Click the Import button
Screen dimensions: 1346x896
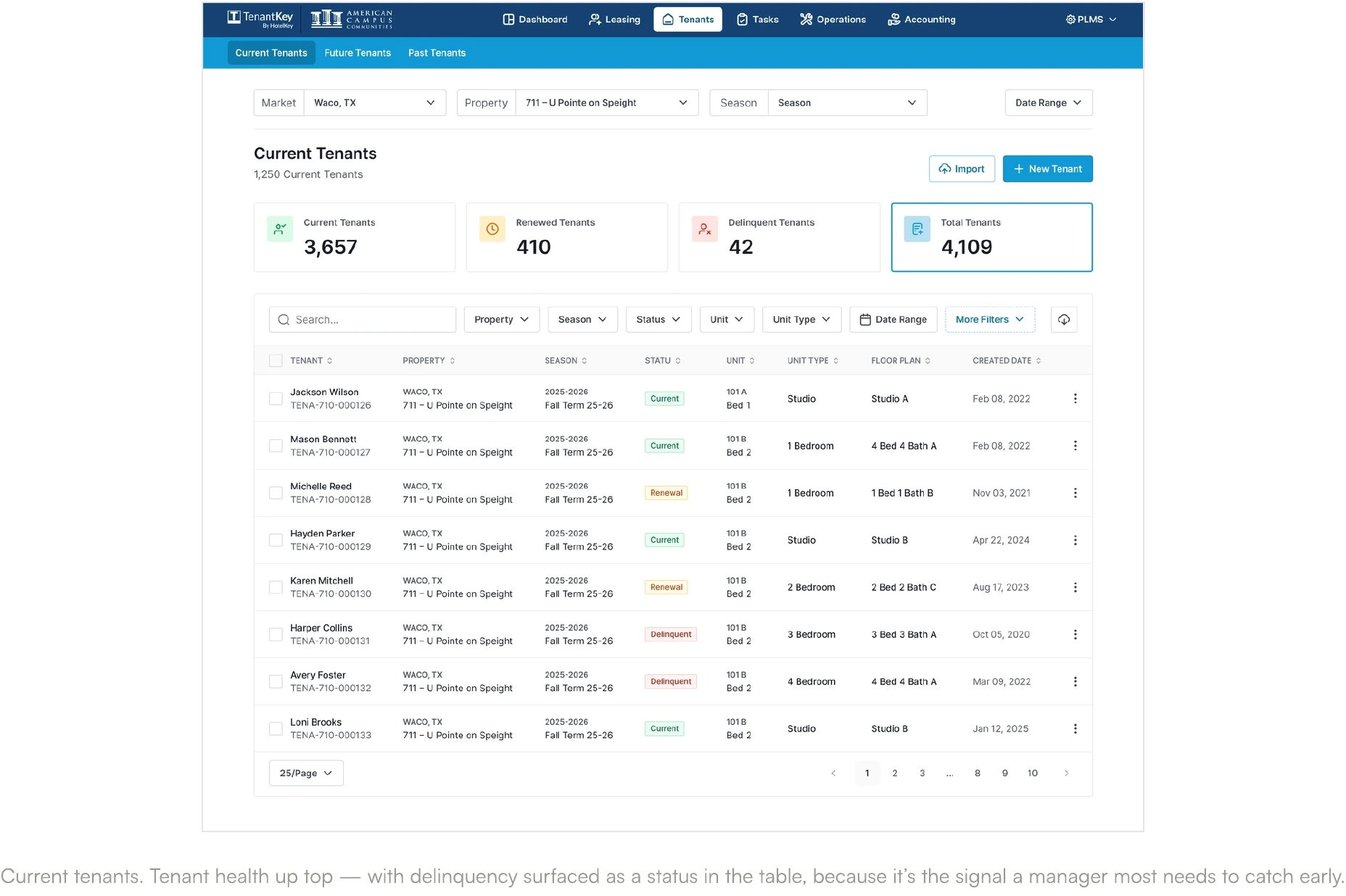(962, 169)
